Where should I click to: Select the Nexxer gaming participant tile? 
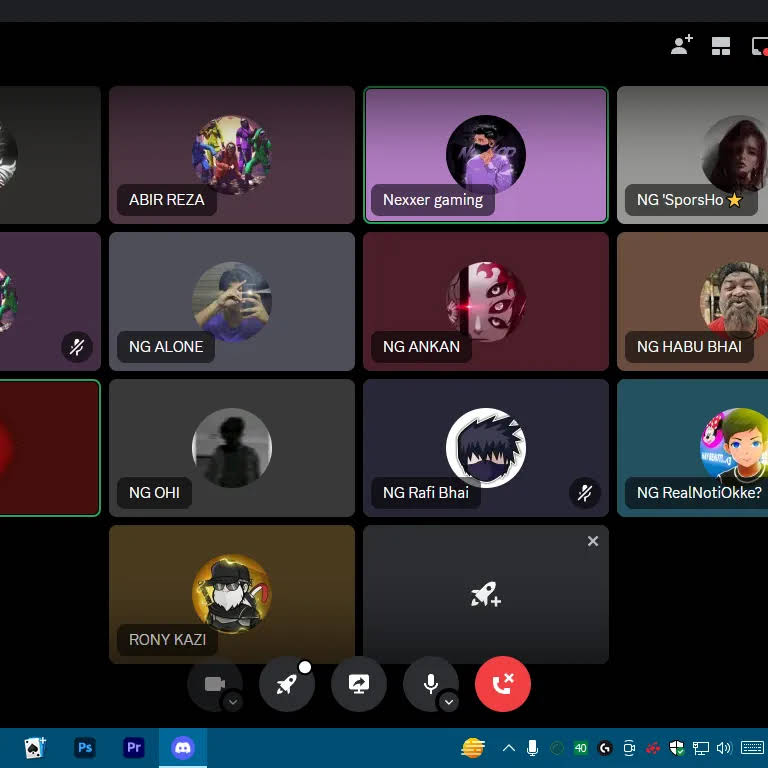point(486,155)
